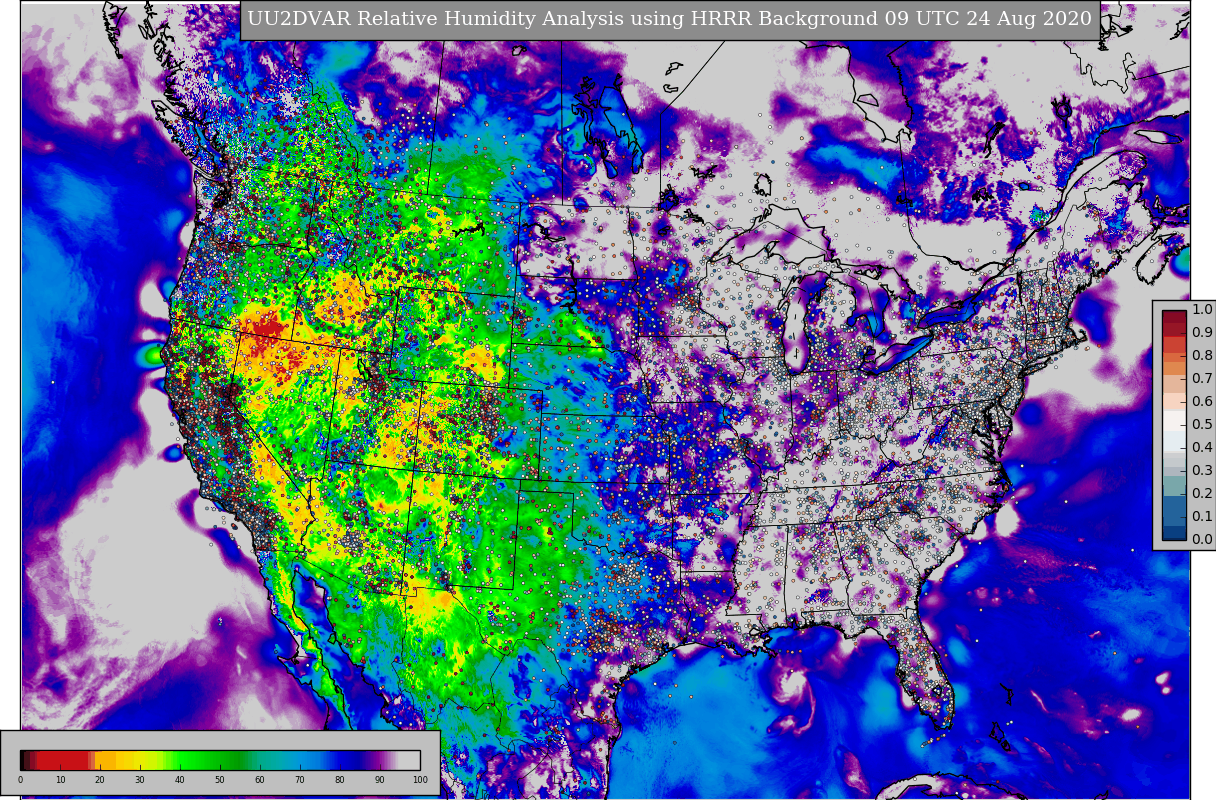Click the 70 tick label on humidity colorbar

point(300,779)
